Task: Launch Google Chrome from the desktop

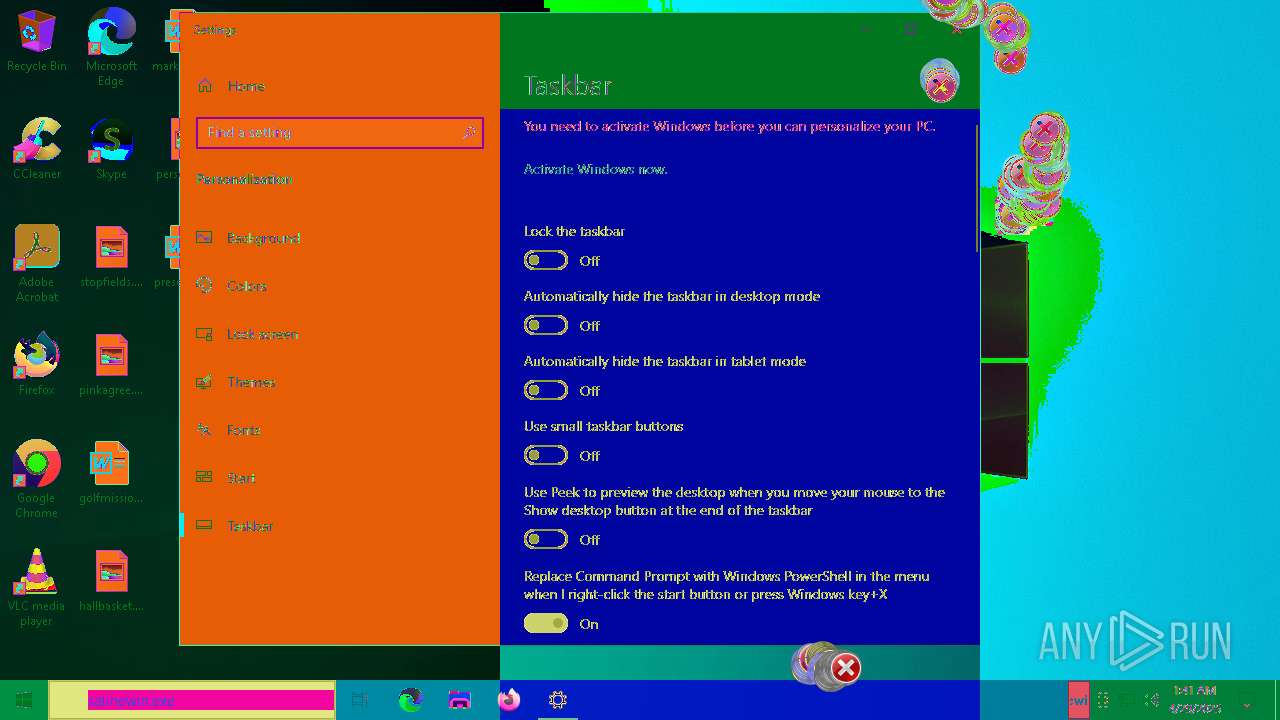Action: point(37,463)
